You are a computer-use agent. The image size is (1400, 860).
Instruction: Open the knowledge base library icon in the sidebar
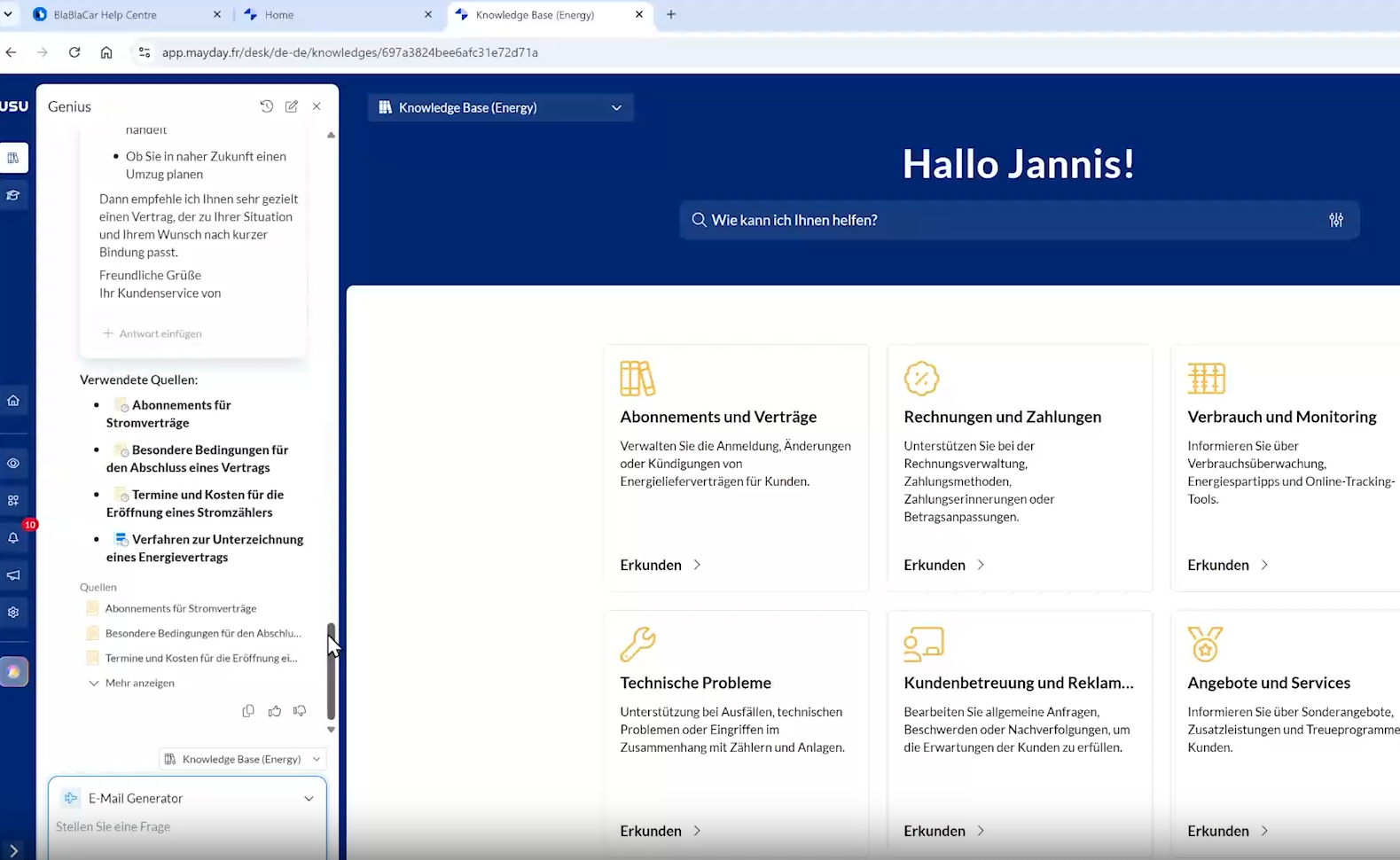point(13,158)
